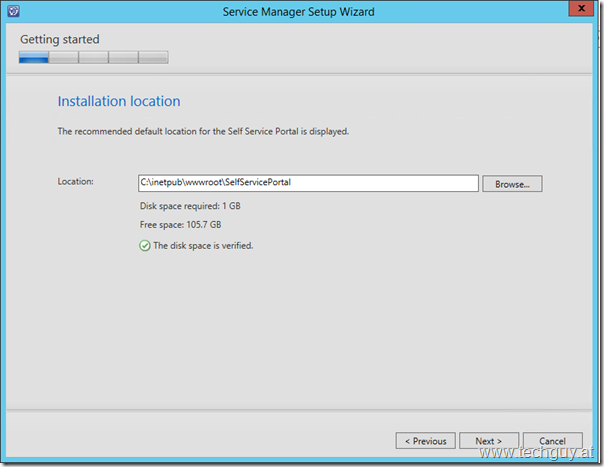This screenshot has height=467, width=604.
Task: Click the recommended default location description text
Action: point(203,131)
